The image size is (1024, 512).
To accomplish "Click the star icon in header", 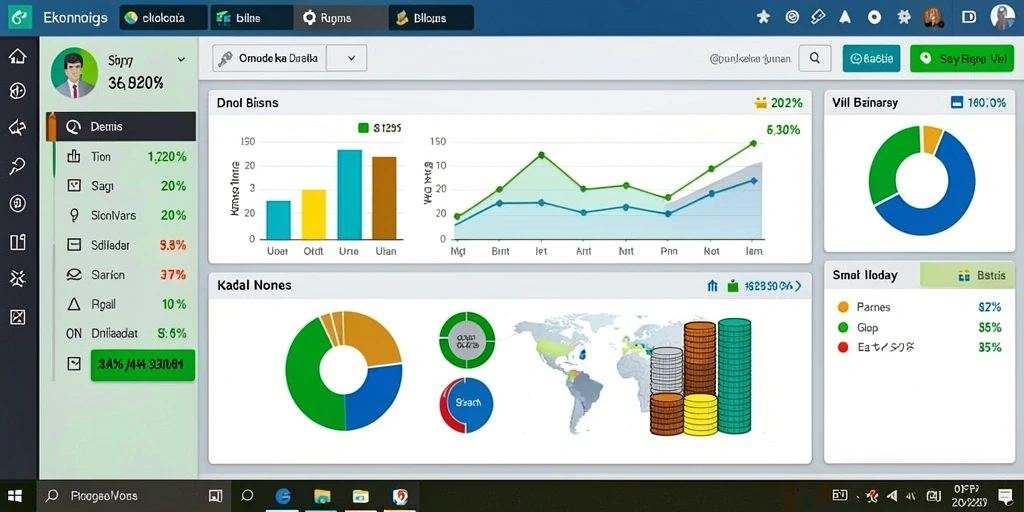I will [x=763, y=18].
